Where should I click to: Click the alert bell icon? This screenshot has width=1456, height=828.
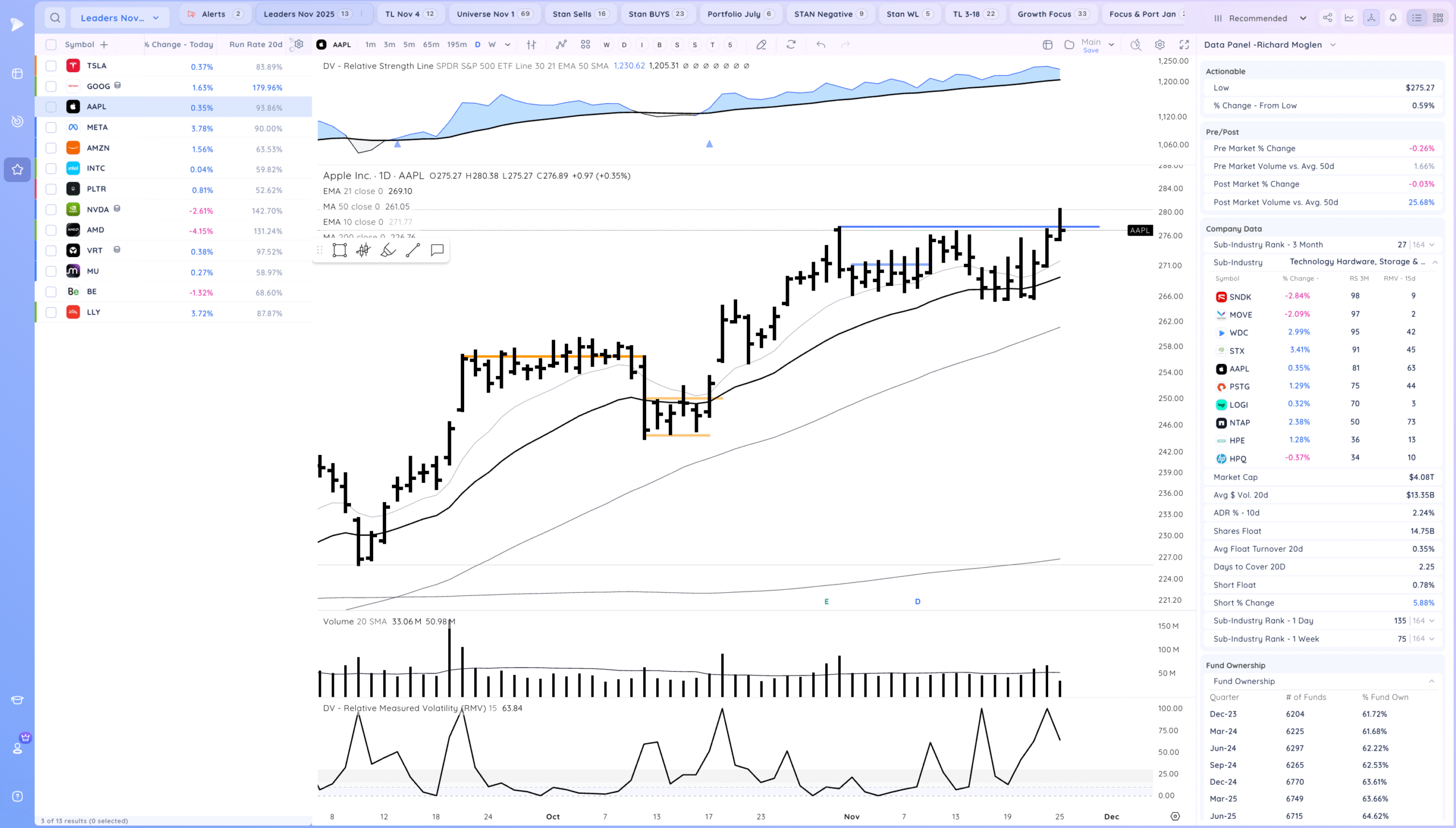click(1393, 18)
